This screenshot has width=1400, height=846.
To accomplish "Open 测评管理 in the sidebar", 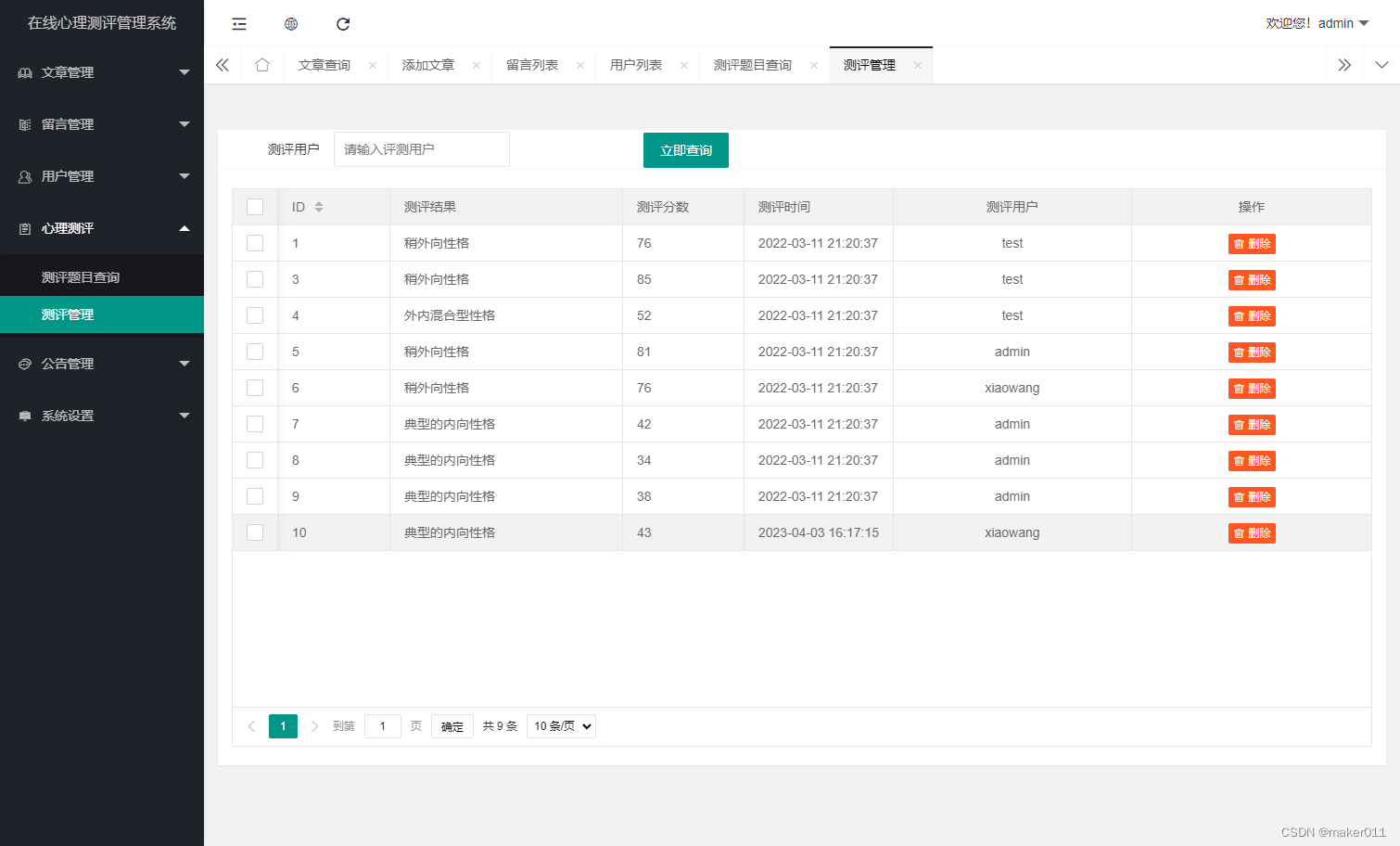I will pyautogui.click(x=102, y=314).
